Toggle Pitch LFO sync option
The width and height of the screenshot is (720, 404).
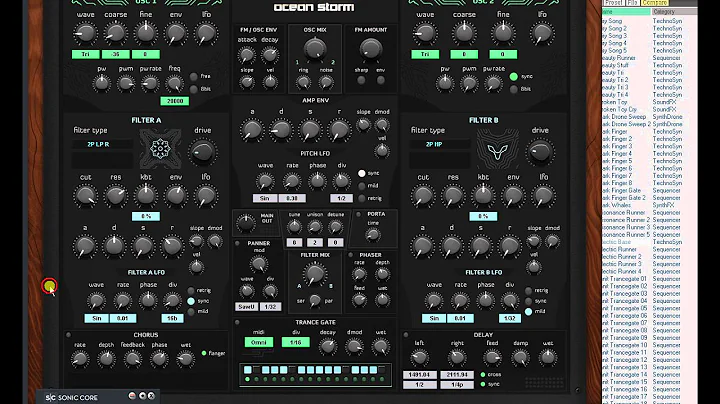(362, 173)
